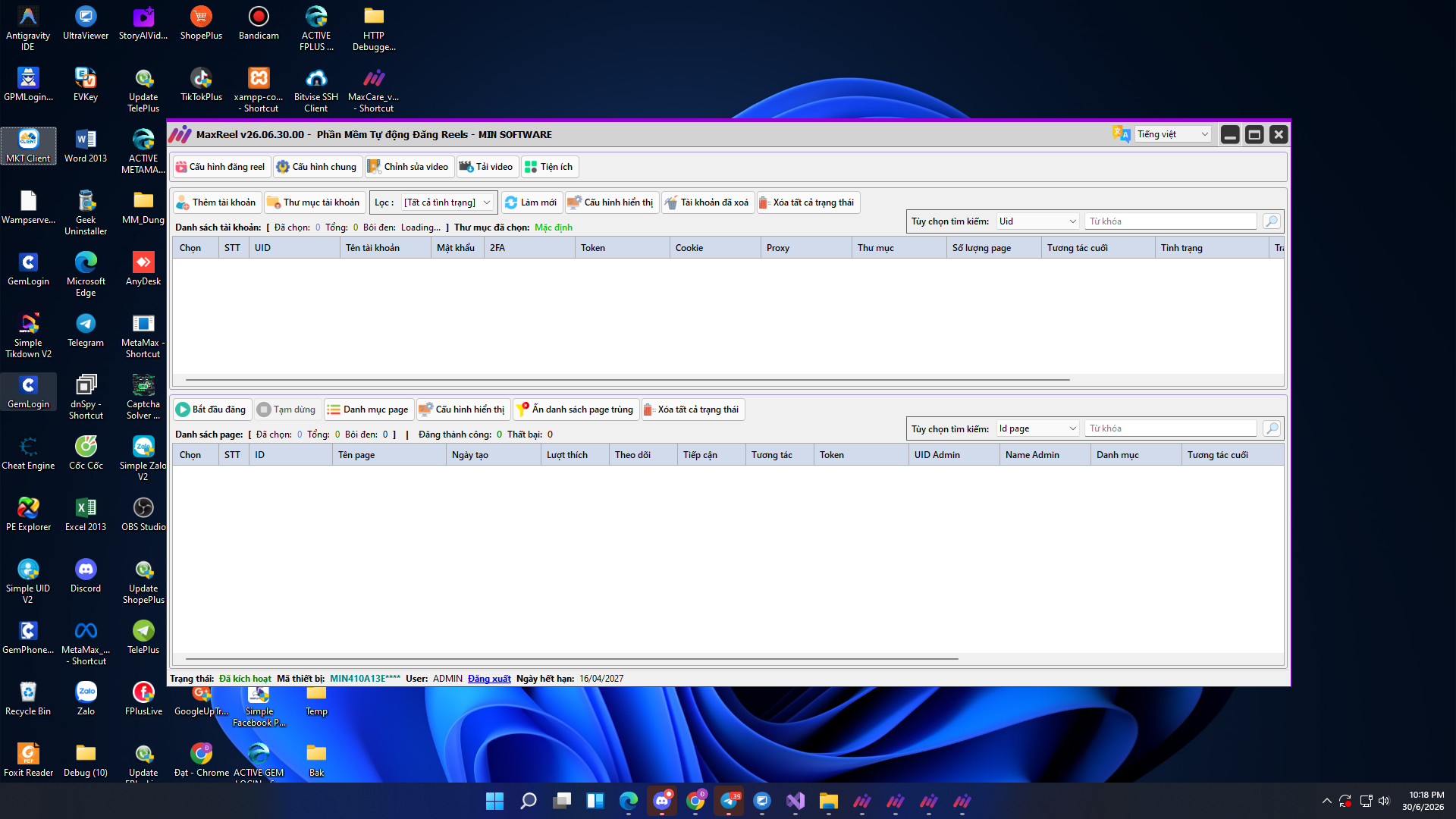The width and height of the screenshot is (1456, 819).
Task: Click page search magnifier icon
Action: (x=1272, y=428)
